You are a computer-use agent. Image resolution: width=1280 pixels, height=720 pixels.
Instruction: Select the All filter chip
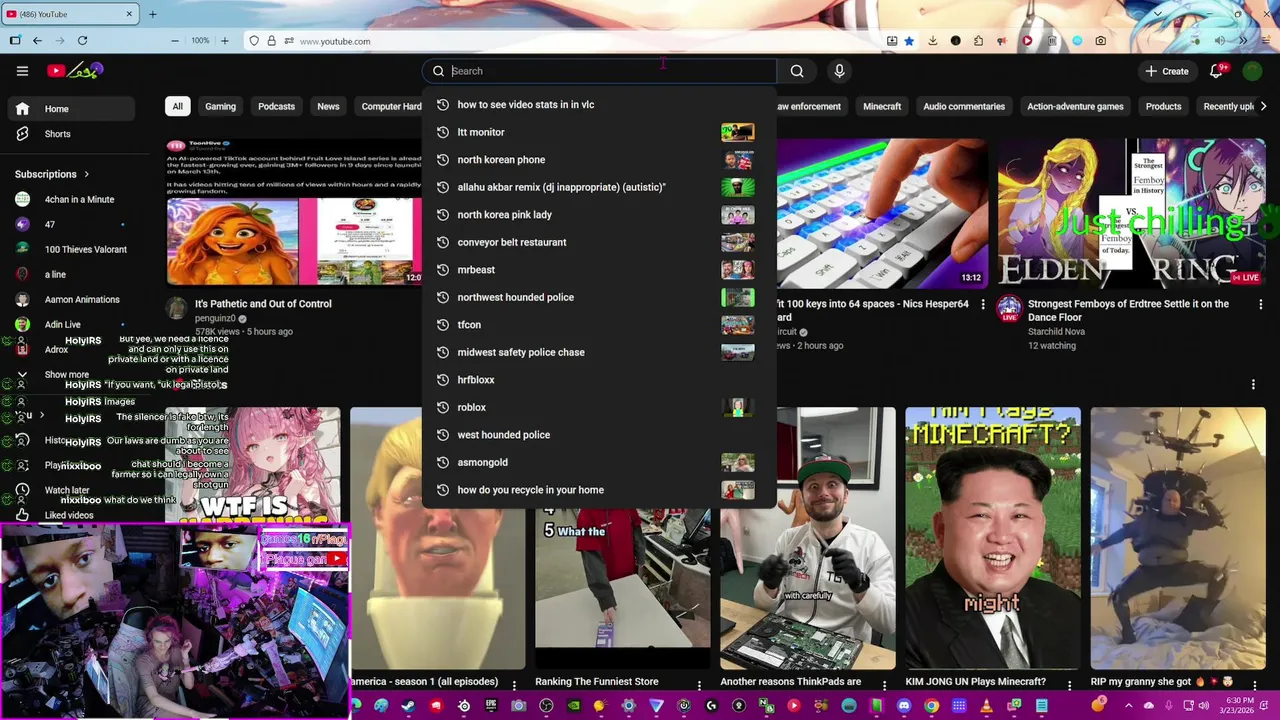tap(177, 106)
